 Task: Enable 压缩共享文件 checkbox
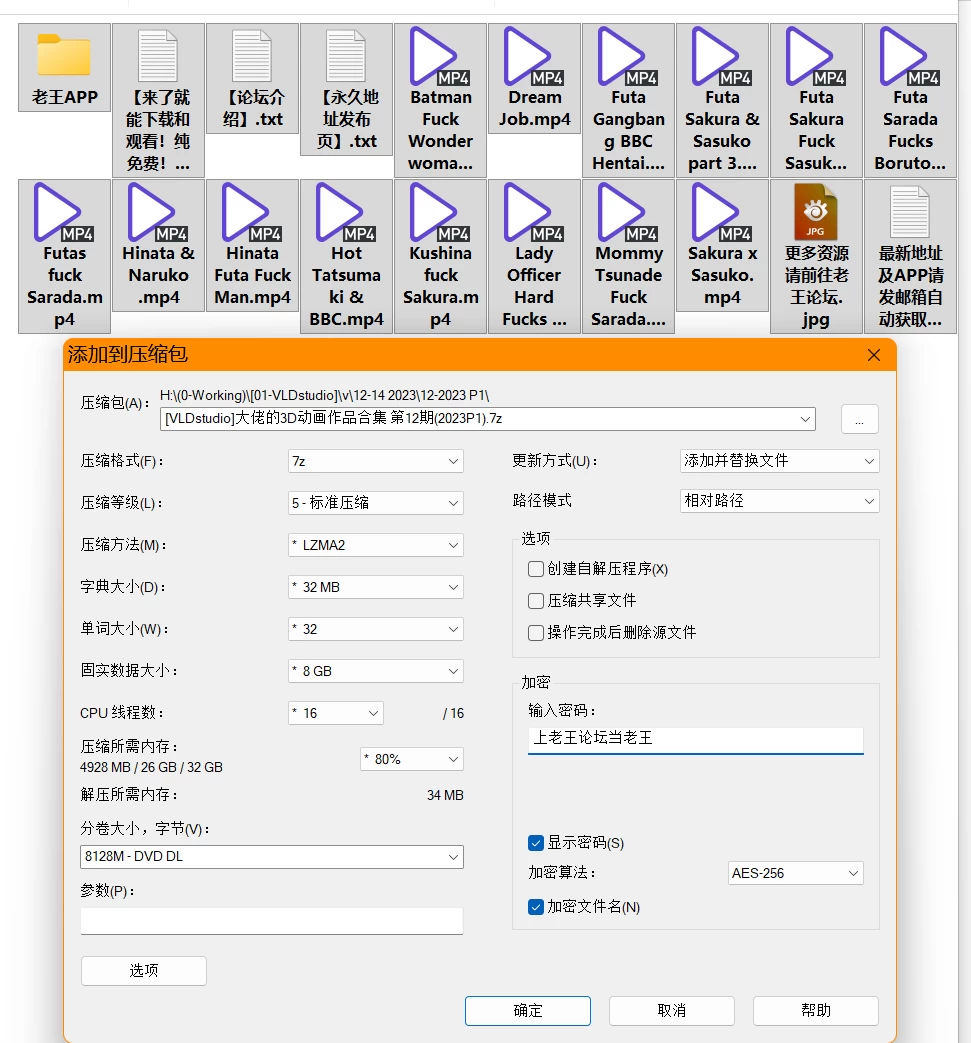click(536, 601)
